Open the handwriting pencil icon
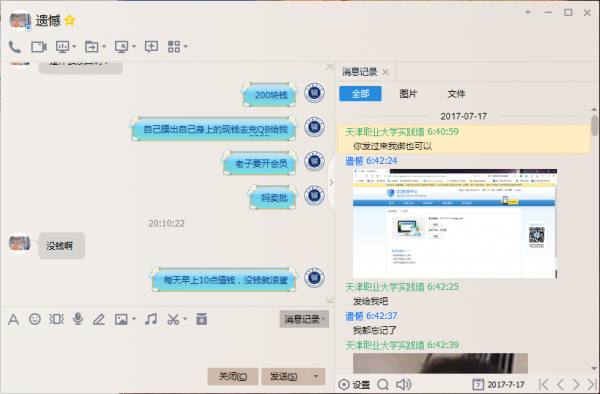Viewport: 600px width, 394px height. coord(99,319)
